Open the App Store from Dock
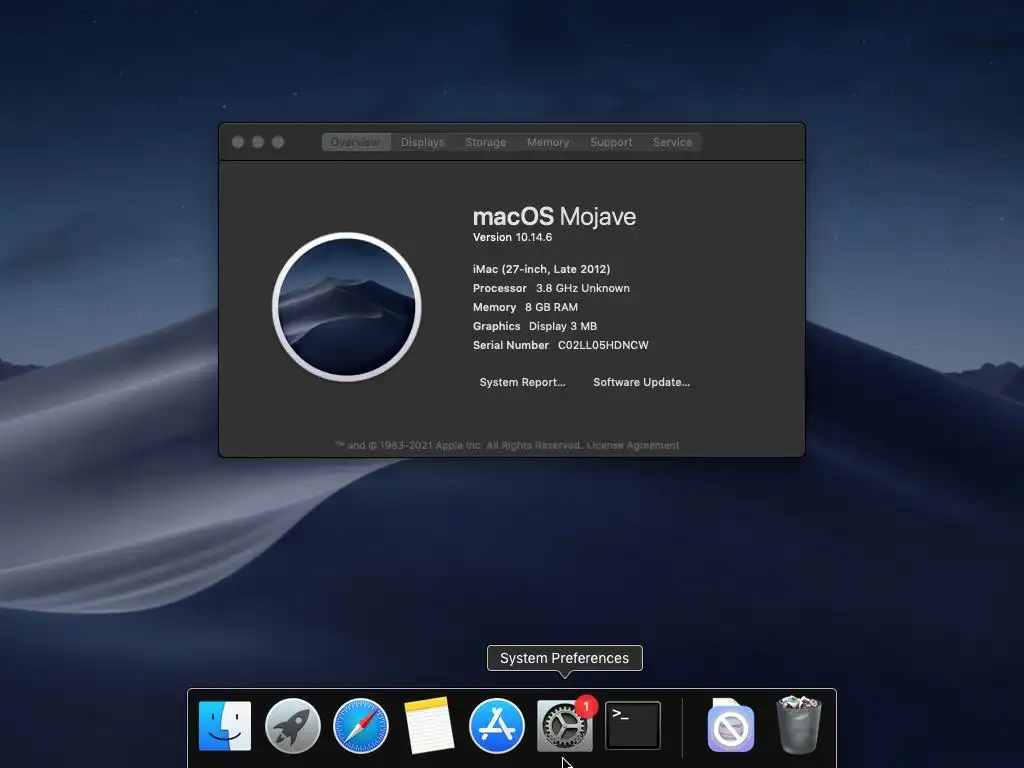 tap(496, 726)
